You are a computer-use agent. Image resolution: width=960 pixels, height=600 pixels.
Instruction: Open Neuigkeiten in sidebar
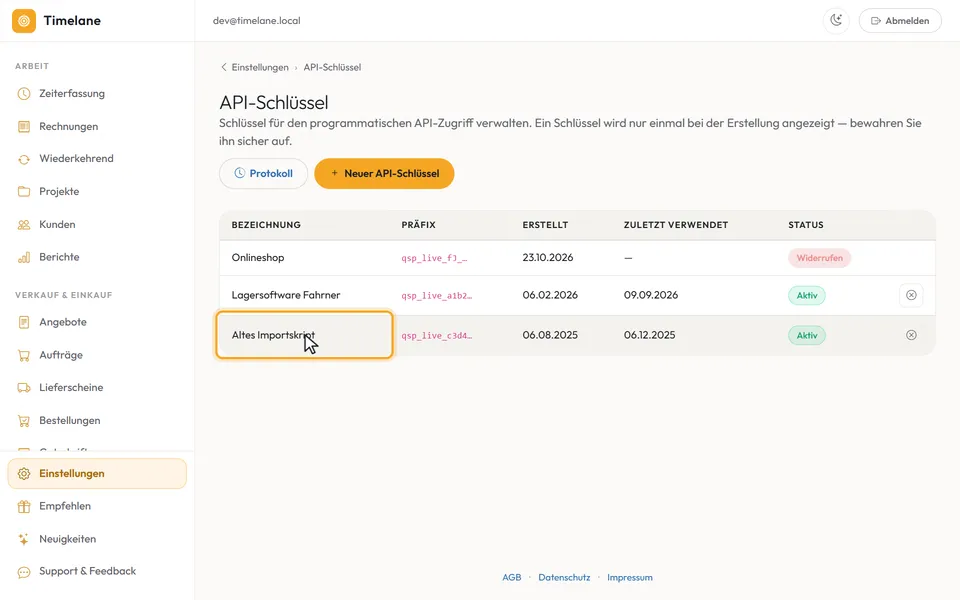pyautogui.click(x=97, y=539)
